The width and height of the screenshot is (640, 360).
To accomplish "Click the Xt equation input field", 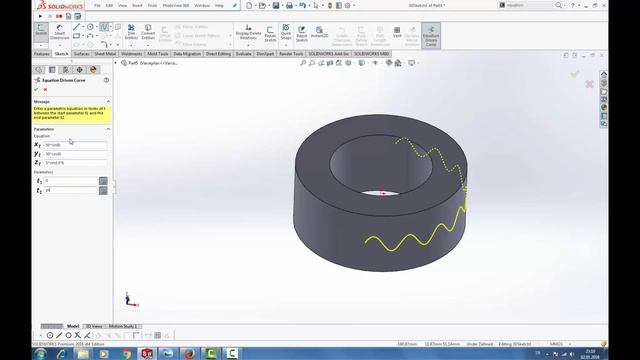I will click(75, 145).
